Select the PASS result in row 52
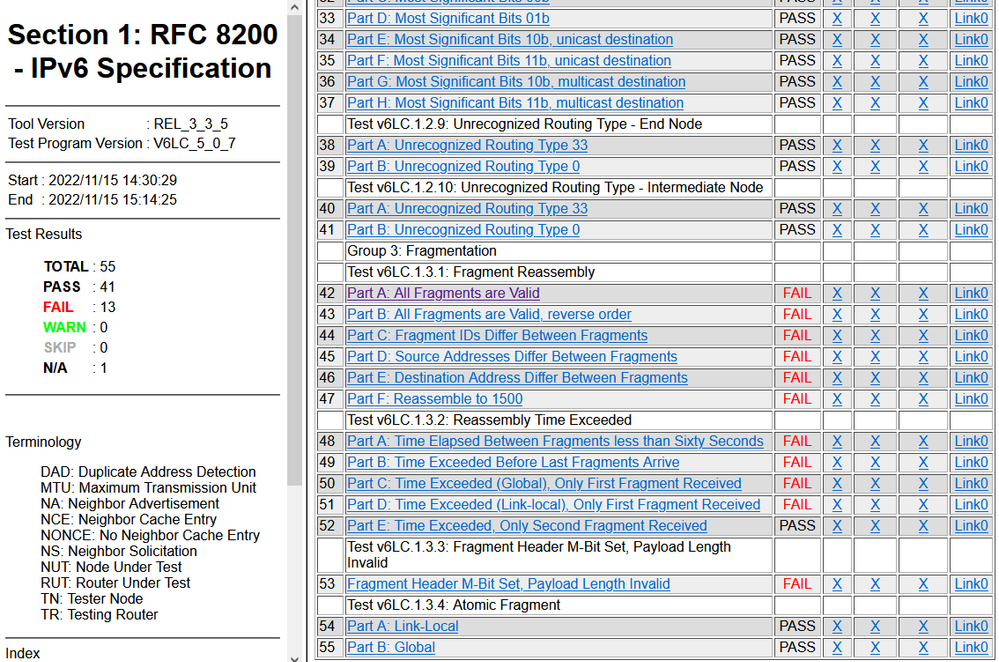 pos(797,526)
